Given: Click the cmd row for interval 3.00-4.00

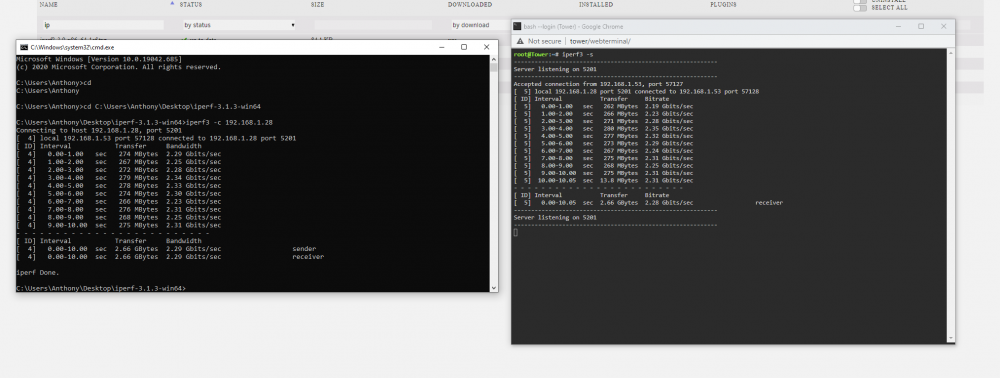Looking at the screenshot, I should (119, 177).
